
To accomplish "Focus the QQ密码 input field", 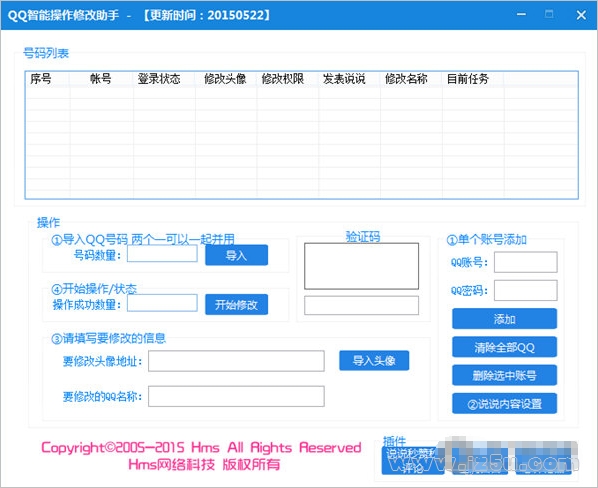I will [x=526, y=291].
